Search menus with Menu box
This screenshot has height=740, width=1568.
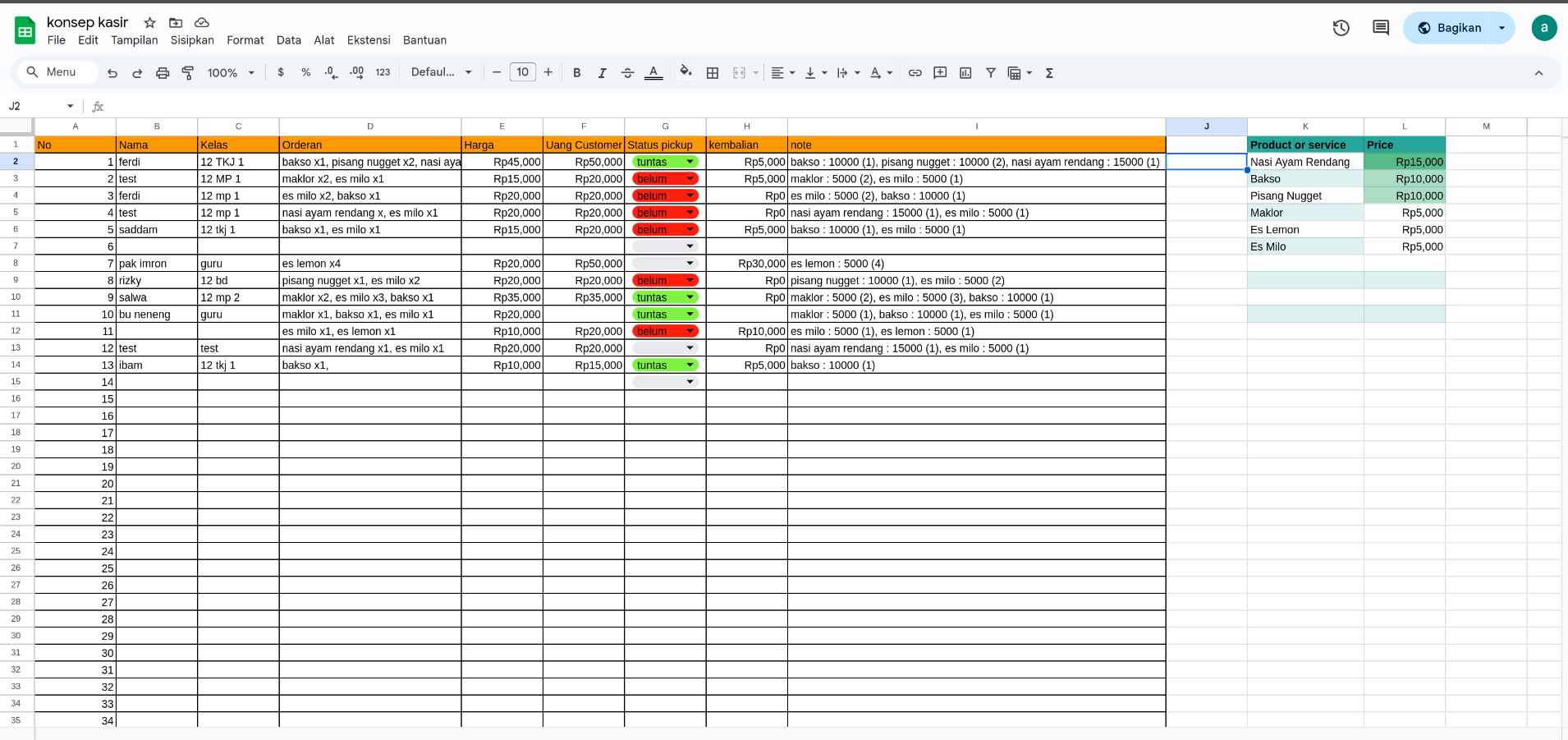[x=56, y=72]
